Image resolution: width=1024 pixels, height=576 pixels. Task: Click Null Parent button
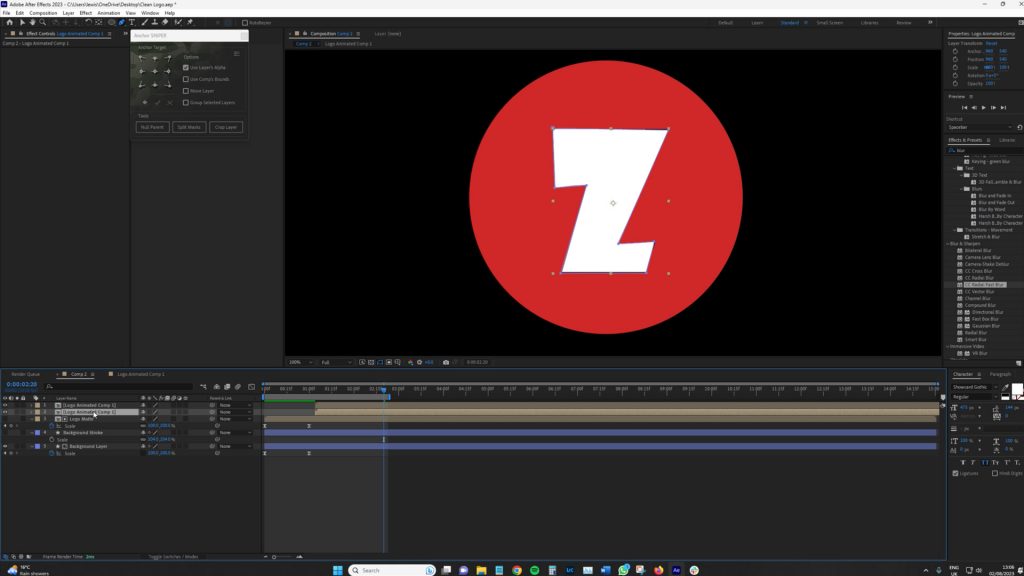click(152, 127)
